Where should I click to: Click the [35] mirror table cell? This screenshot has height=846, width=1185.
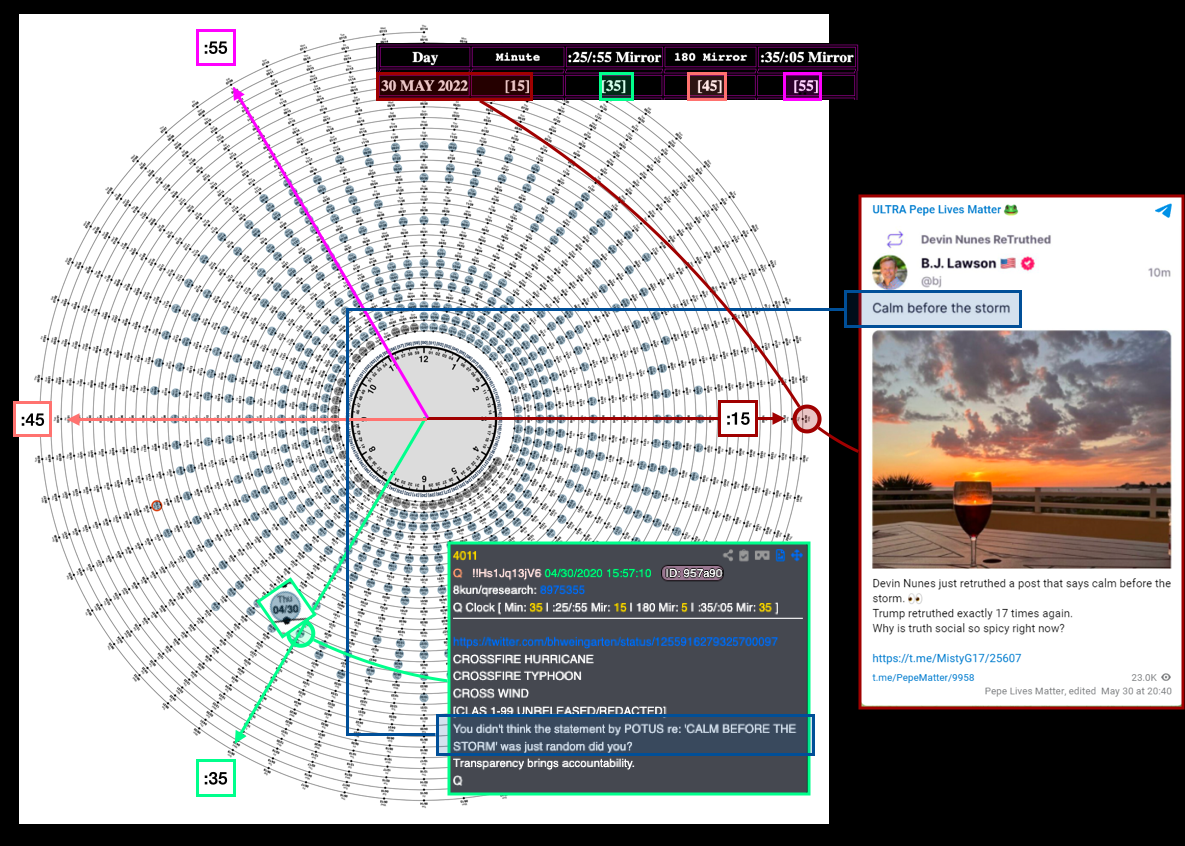[614, 85]
